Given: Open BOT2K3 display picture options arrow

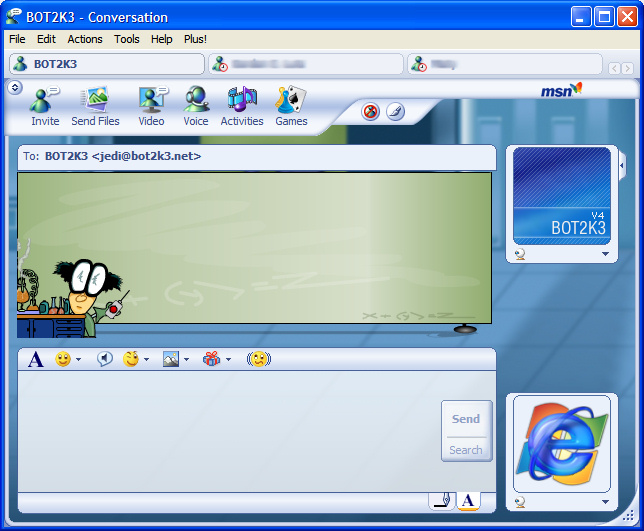Looking at the screenshot, I should pyautogui.click(x=605, y=255).
